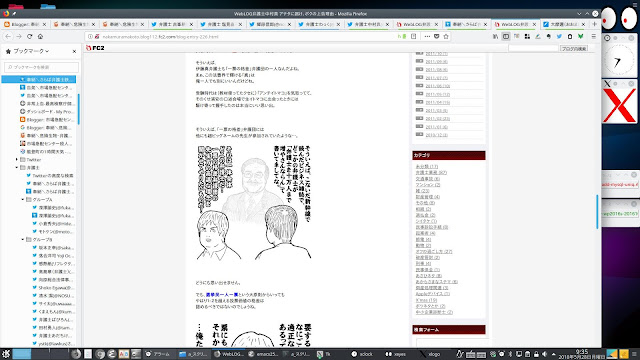Toggle the Firefox sidebar button
The image size is (640, 360).
(x=506, y=36)
